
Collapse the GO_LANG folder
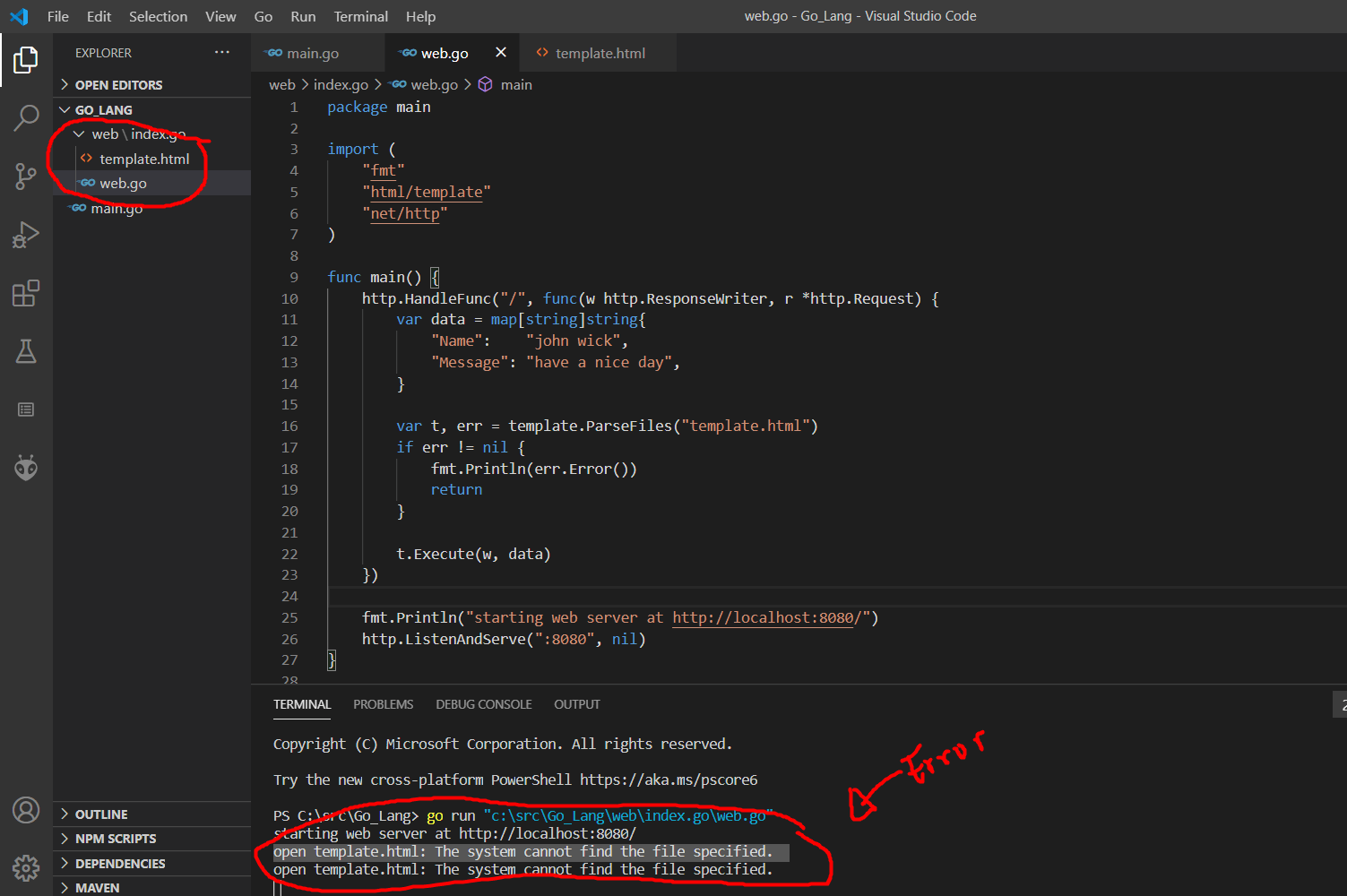64,109
